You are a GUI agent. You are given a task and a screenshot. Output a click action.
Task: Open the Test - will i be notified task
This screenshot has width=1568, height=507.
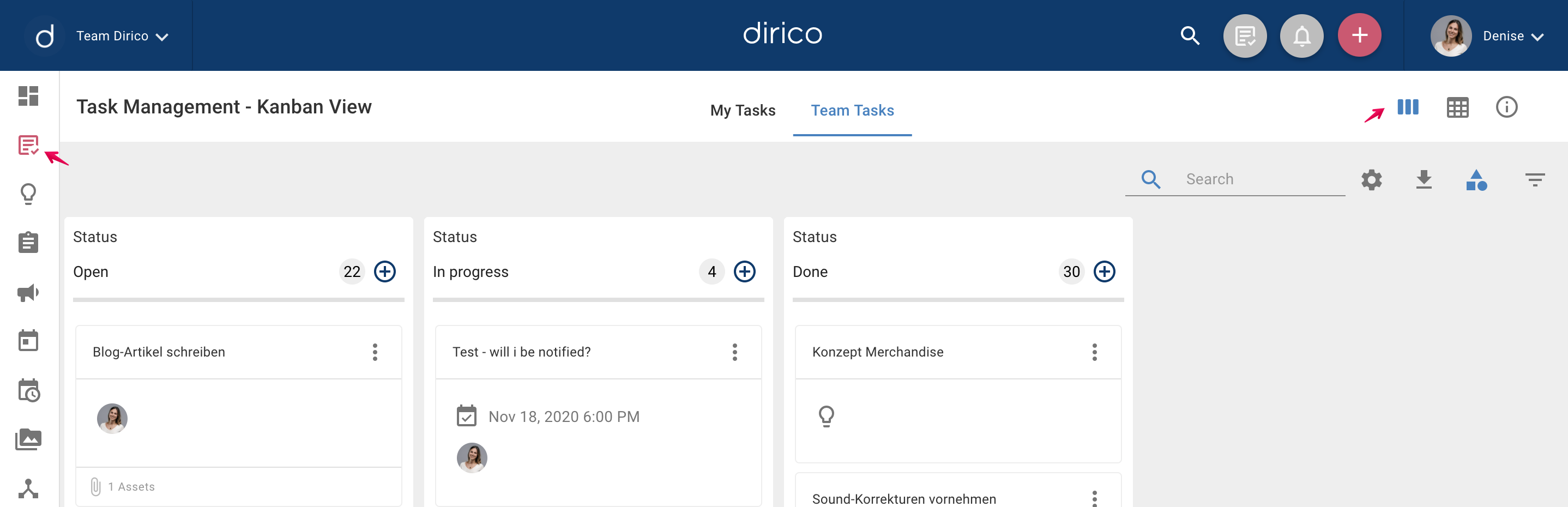tap(522, 352)
